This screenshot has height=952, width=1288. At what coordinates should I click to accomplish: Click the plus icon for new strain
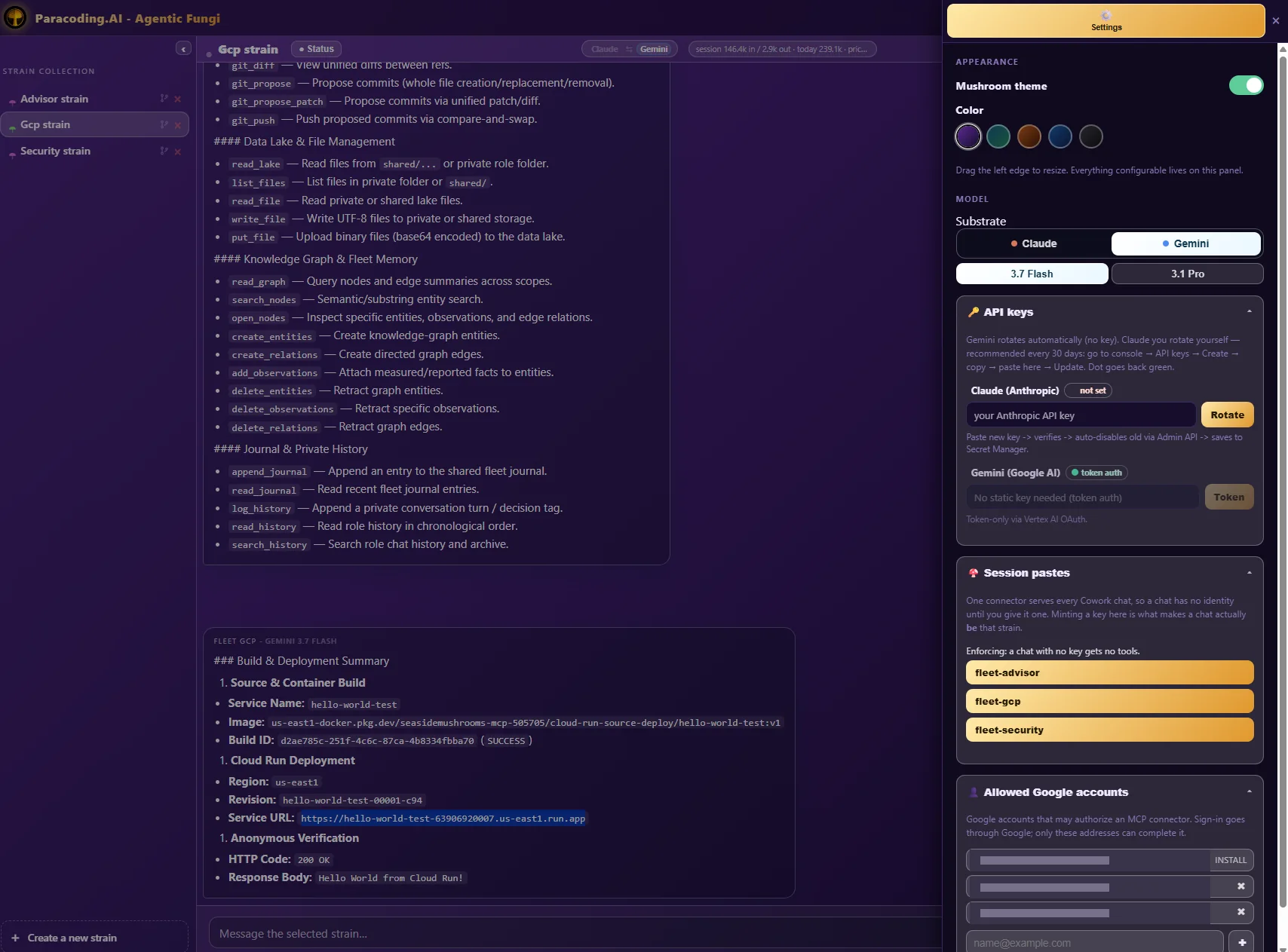15,938
